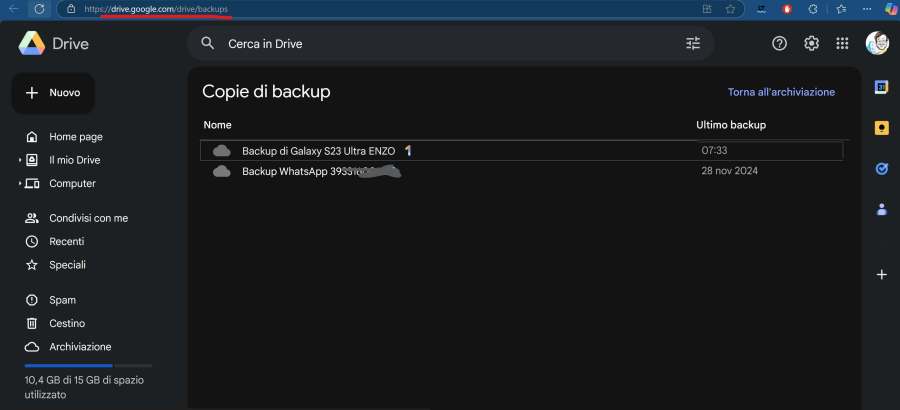900x410 pixels.
Task: Open Drive settings gear icon
Action: 812,44
